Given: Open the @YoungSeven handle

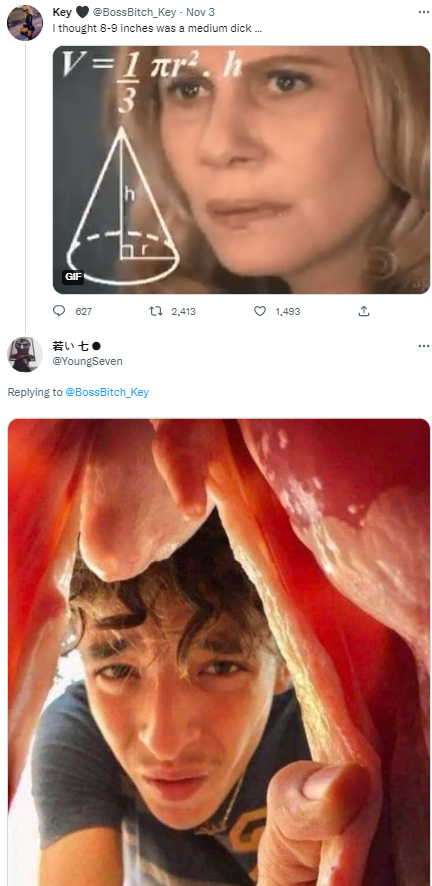Looking at the screenshot, I should (x=88, y=361).
